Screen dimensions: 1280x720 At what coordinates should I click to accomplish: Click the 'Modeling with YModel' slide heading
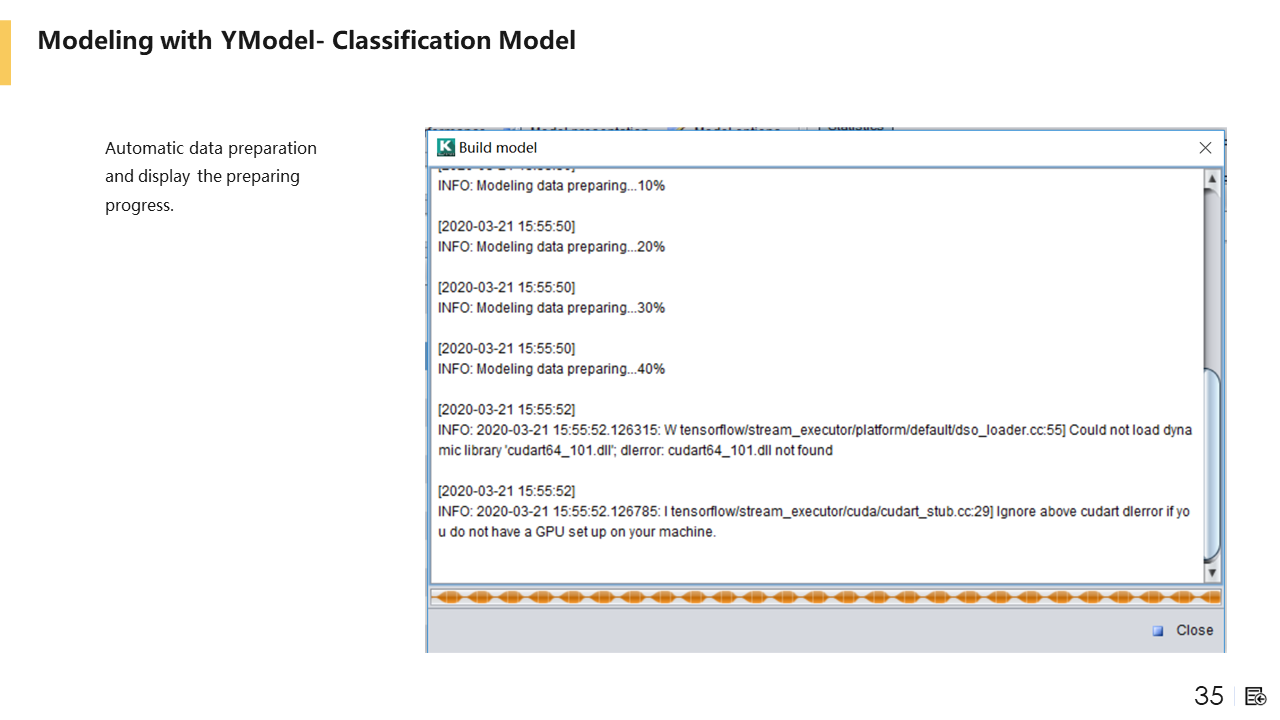(x=306, y=41)
